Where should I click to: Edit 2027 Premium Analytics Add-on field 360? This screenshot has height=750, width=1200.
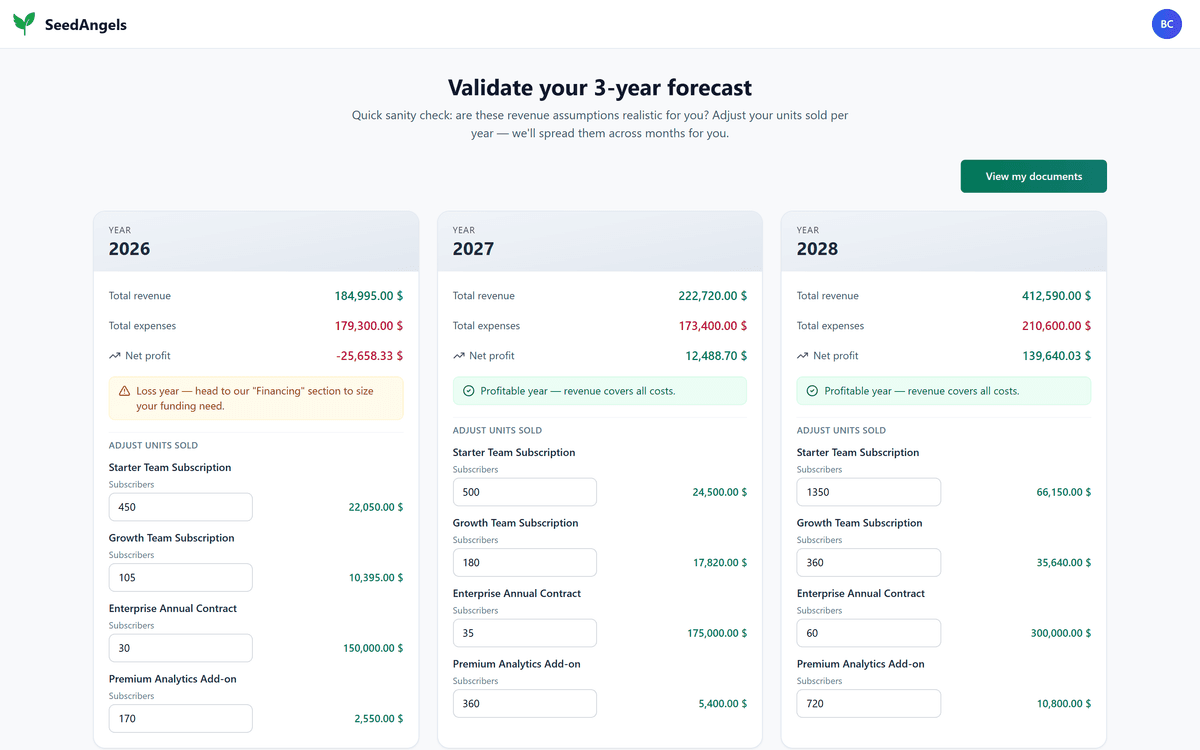pyautogui.click(x=525, y=703)
